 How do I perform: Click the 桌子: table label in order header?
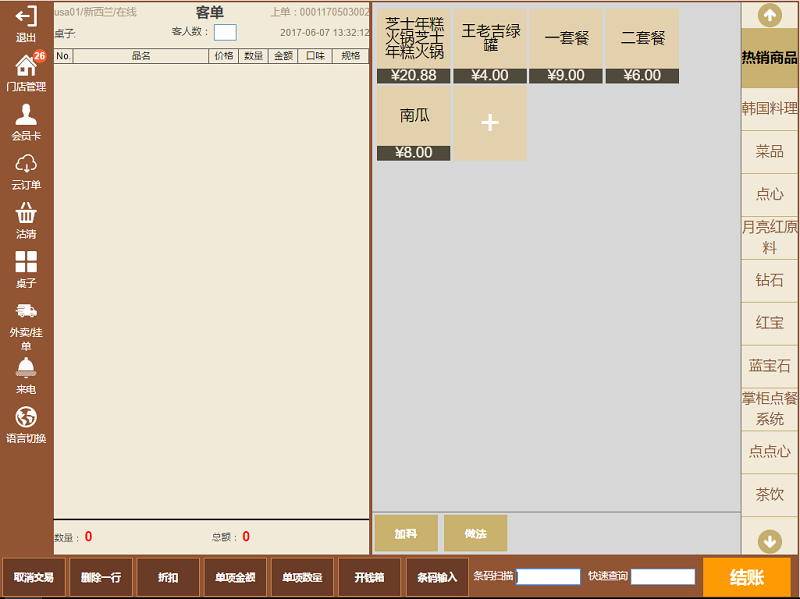pos(65,34)
